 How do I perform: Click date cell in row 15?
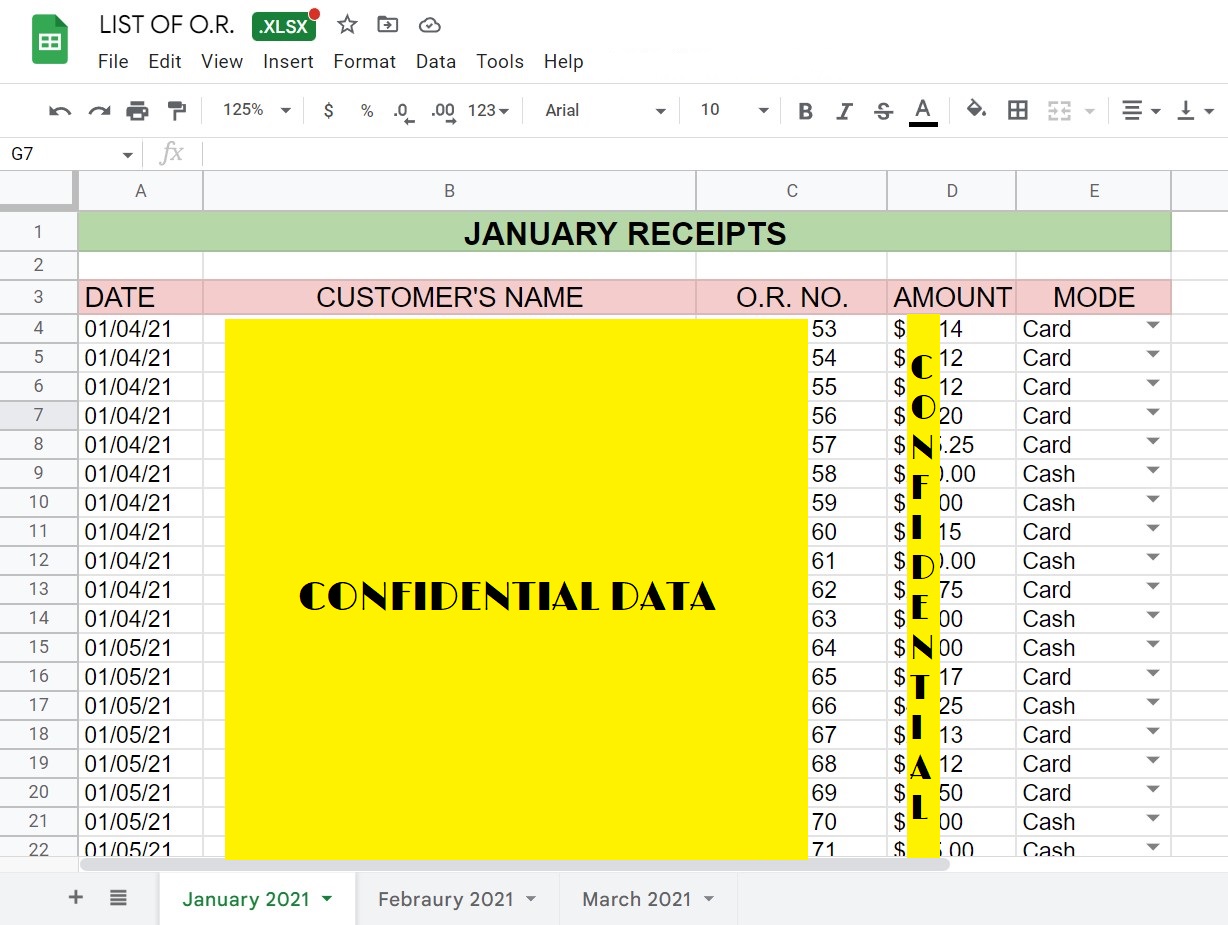(141, 648)
